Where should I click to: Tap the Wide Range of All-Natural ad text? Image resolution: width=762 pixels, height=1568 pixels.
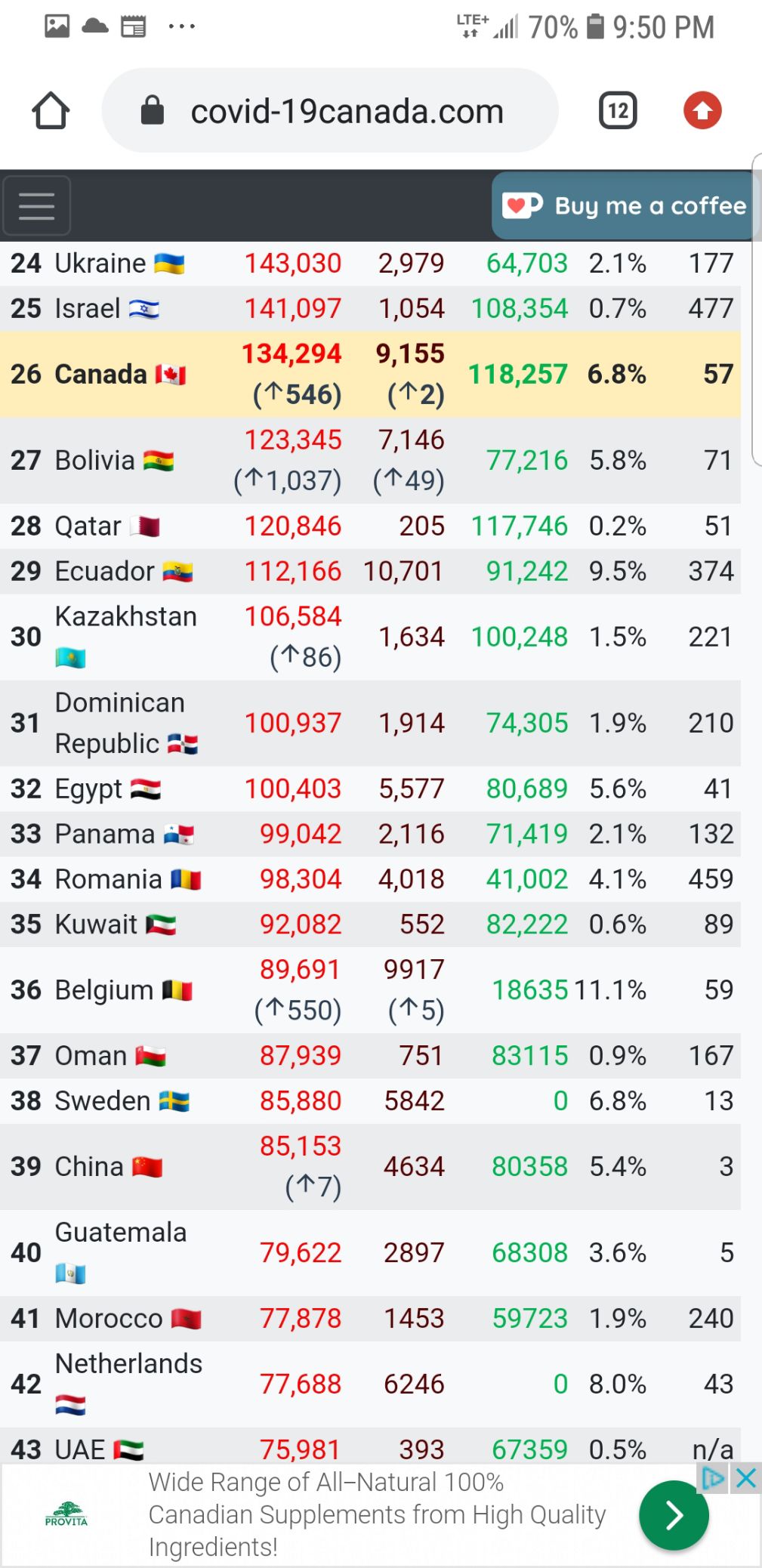(377, 1514)
